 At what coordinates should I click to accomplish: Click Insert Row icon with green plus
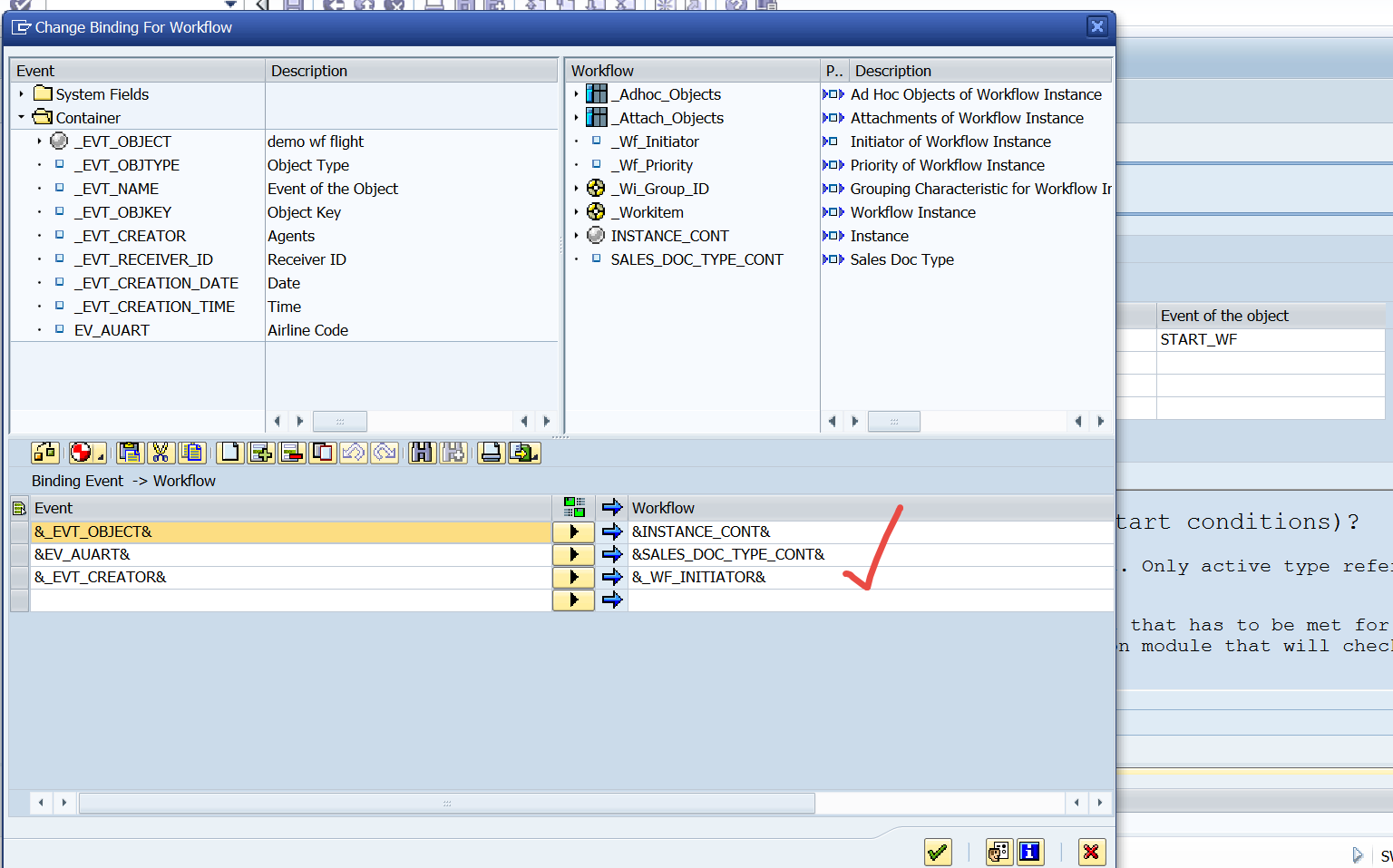[261, 453]
